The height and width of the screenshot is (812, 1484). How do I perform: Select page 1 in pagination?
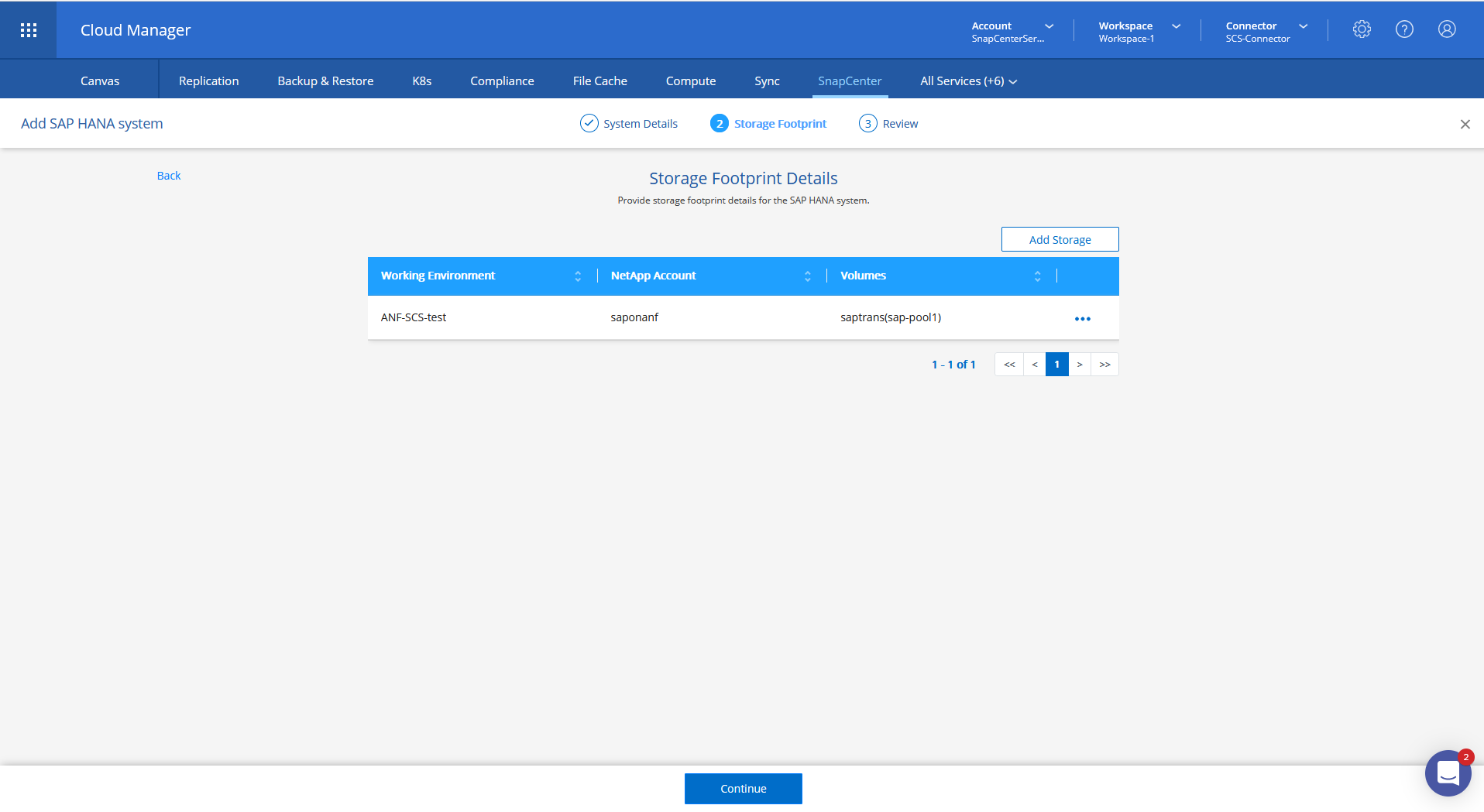(x=1057, y=365)
